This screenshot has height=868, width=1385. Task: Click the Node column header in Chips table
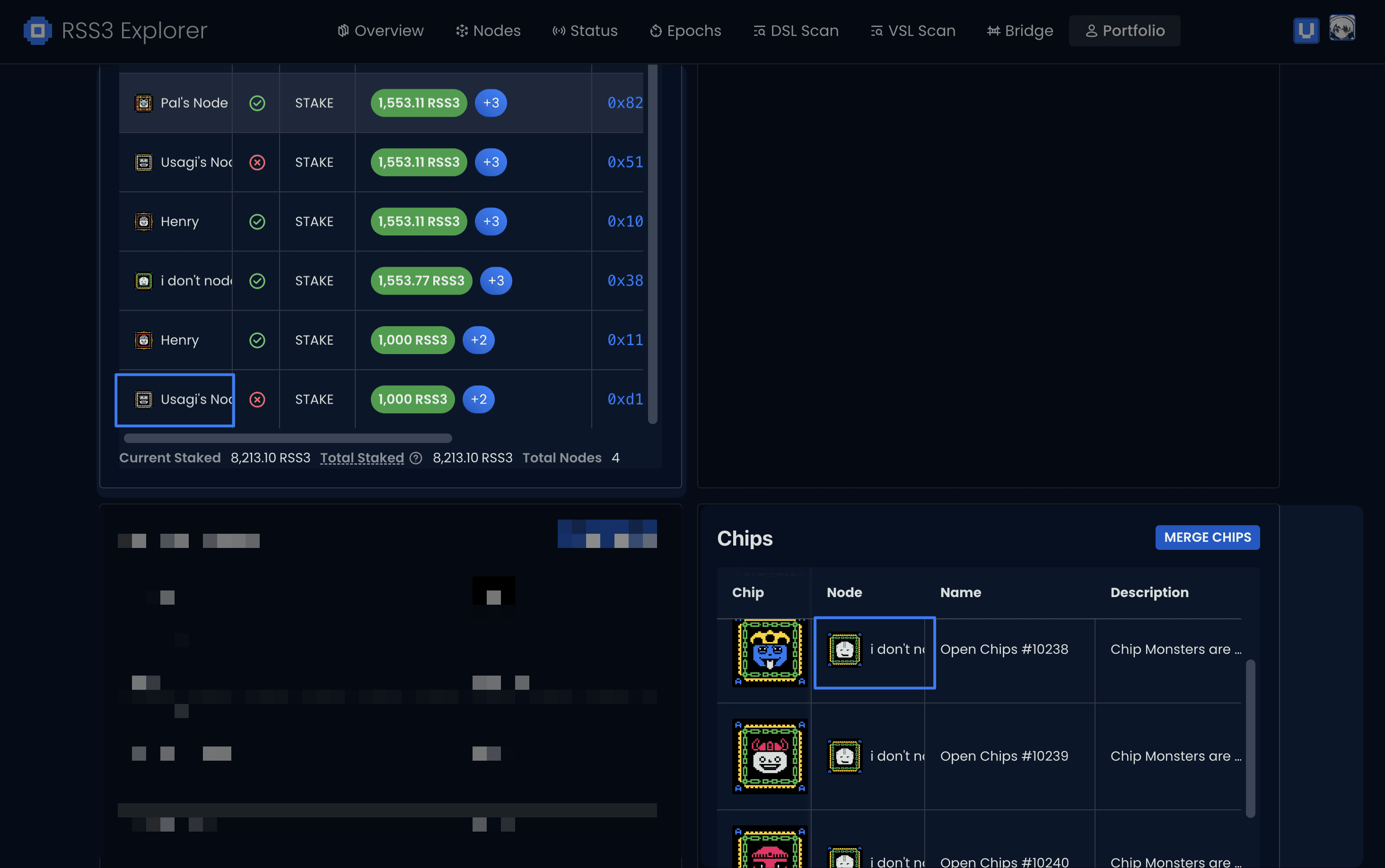pyautogui.click(x=844, y=592)
